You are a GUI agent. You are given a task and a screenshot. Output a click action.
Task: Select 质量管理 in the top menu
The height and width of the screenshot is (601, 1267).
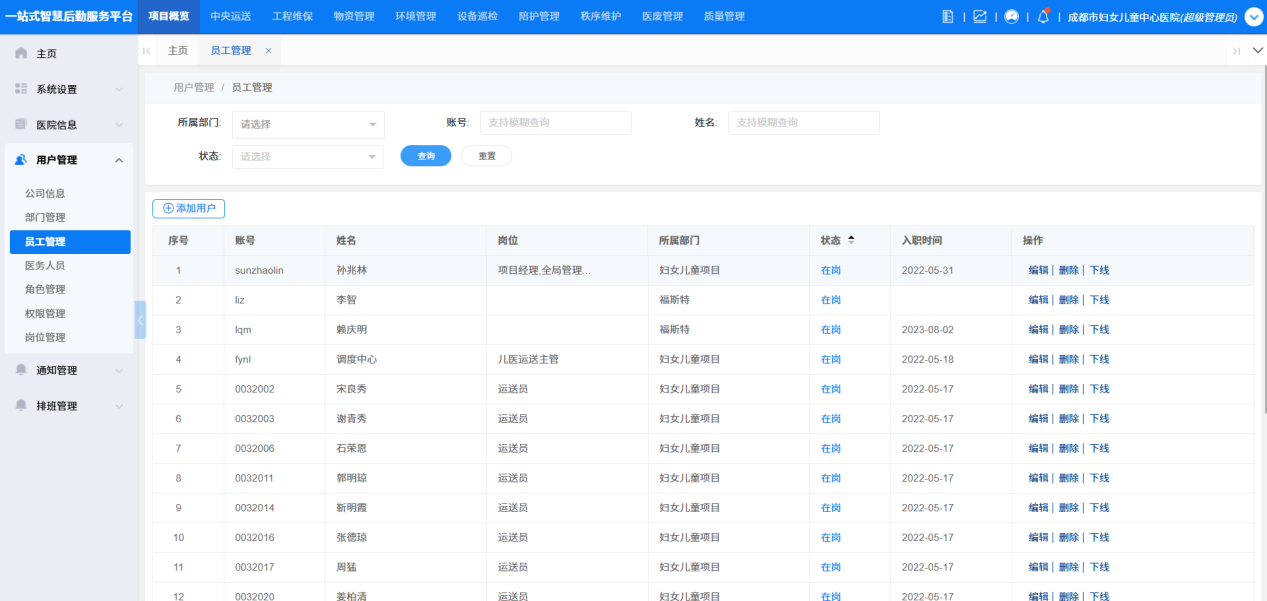point(724,17)
